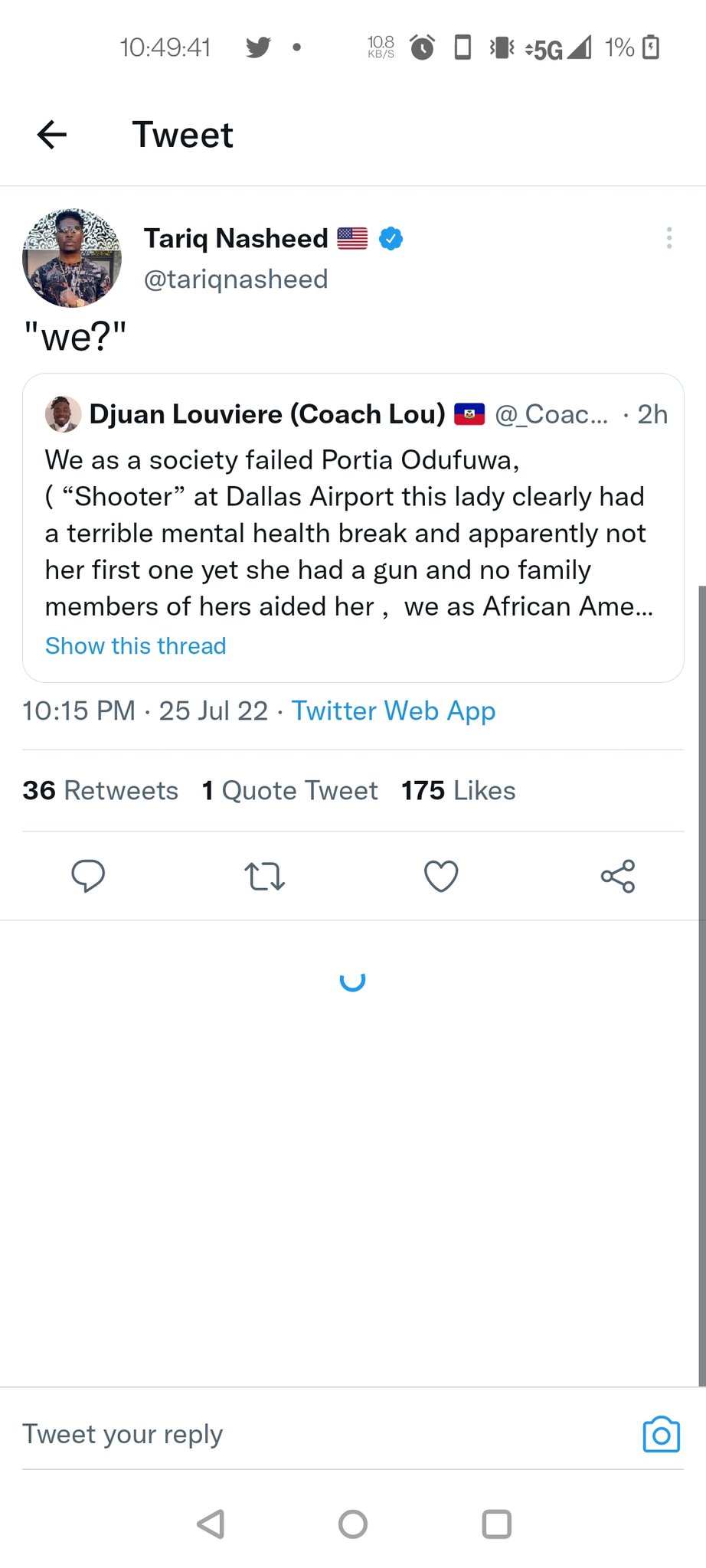
Task: Tap Android recent apps square button
Action: [x=497, y=1524]
